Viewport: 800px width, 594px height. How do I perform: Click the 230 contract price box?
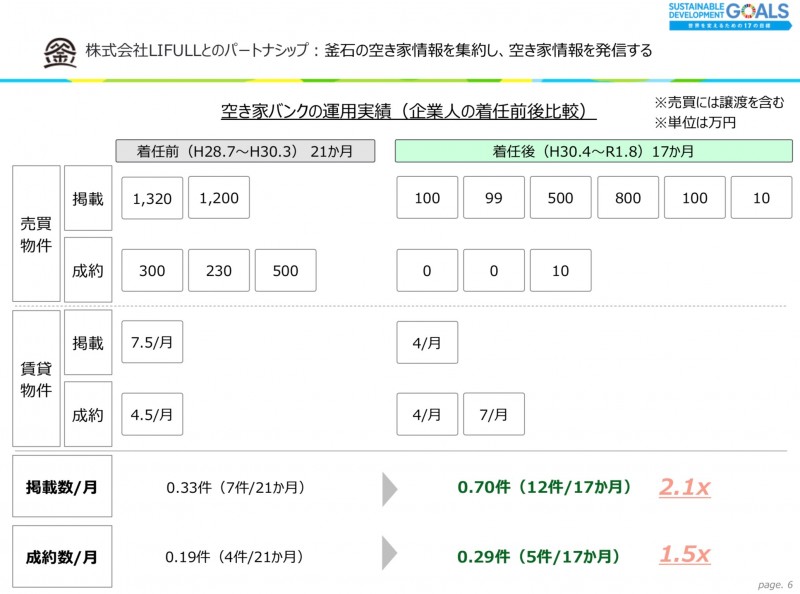pos(219,270)
